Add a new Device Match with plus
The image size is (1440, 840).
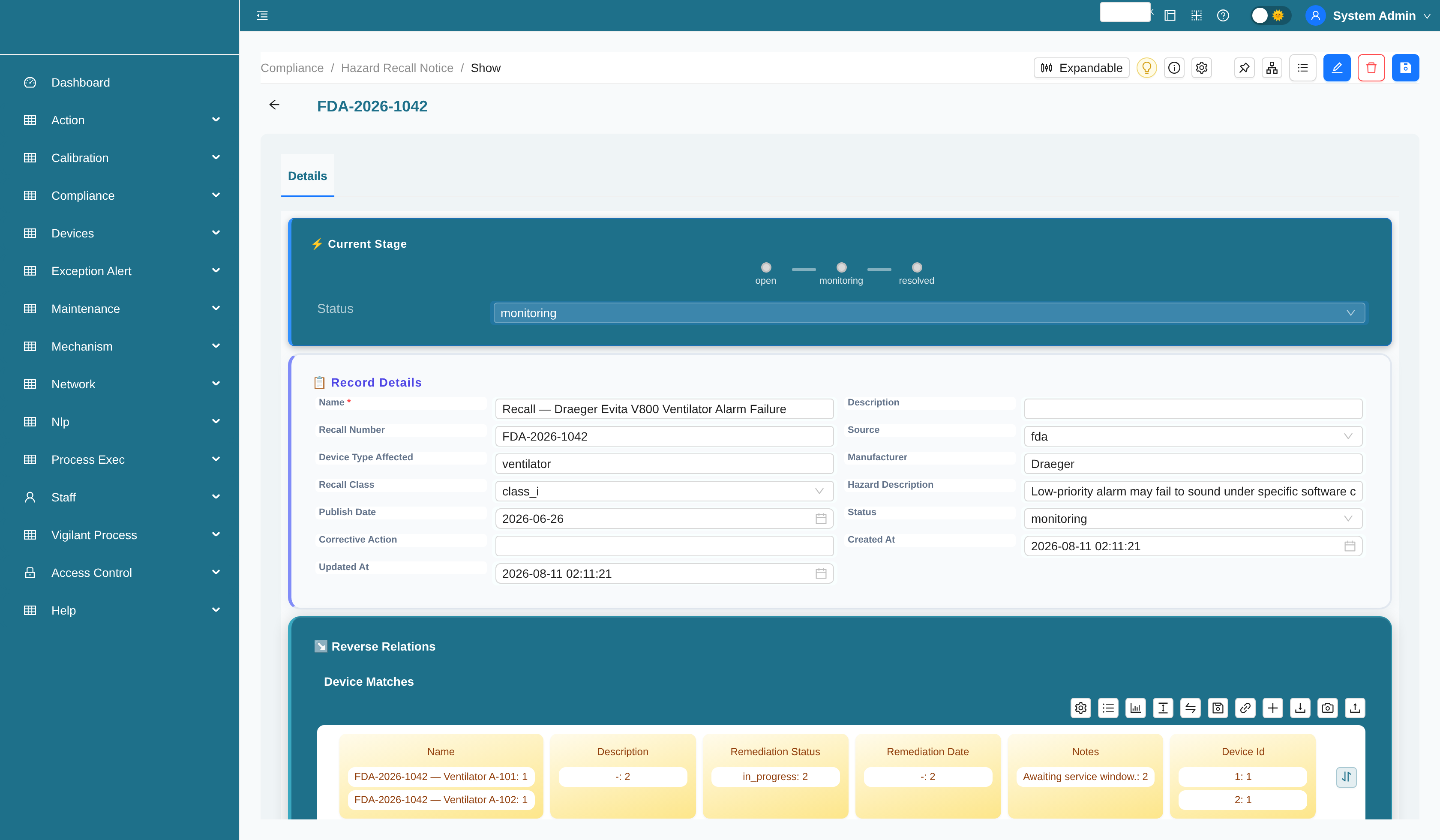point(1272,708)
